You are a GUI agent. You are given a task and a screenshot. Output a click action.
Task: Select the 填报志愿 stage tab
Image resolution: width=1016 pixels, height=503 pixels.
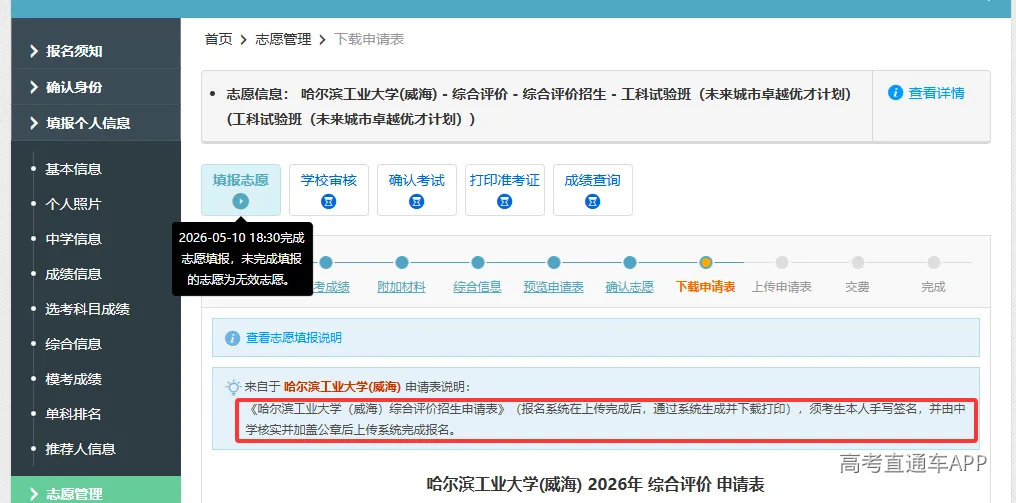pyautogui.click(x=241, y=190)
